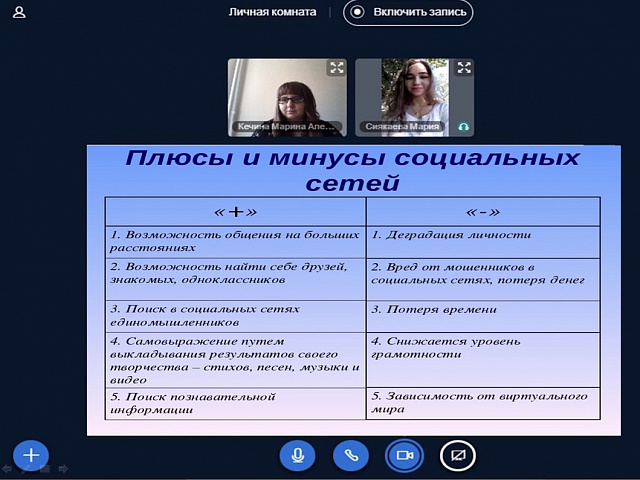Click the green headphones icon
This screenshot has width=640, height=480.
click(x=463, y=127)
